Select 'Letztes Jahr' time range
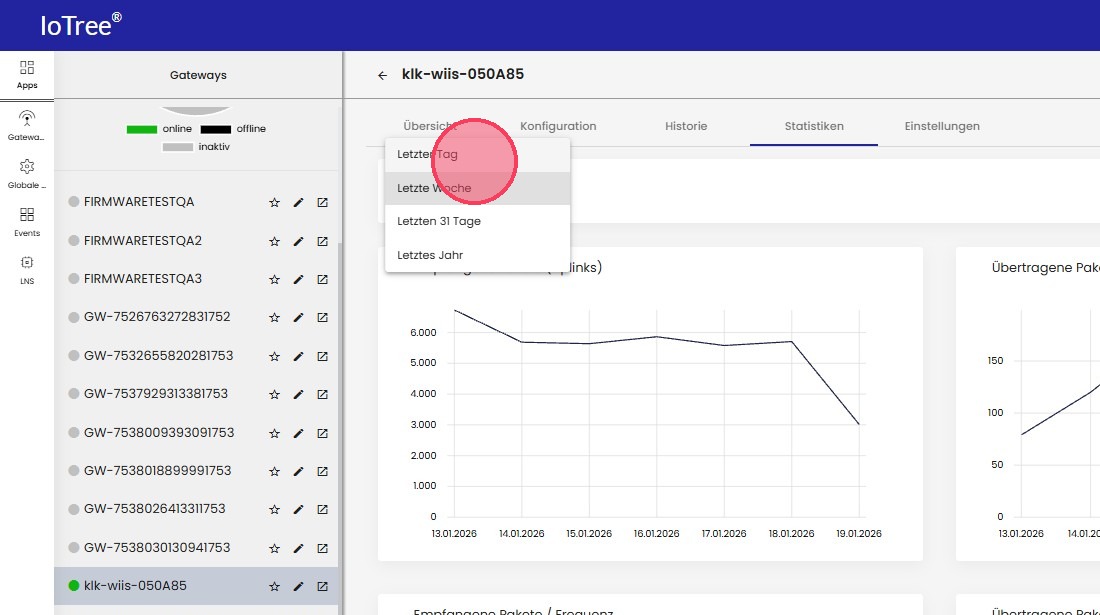The height and width of the screenshot is (615, 1100). tap(430, 255)
